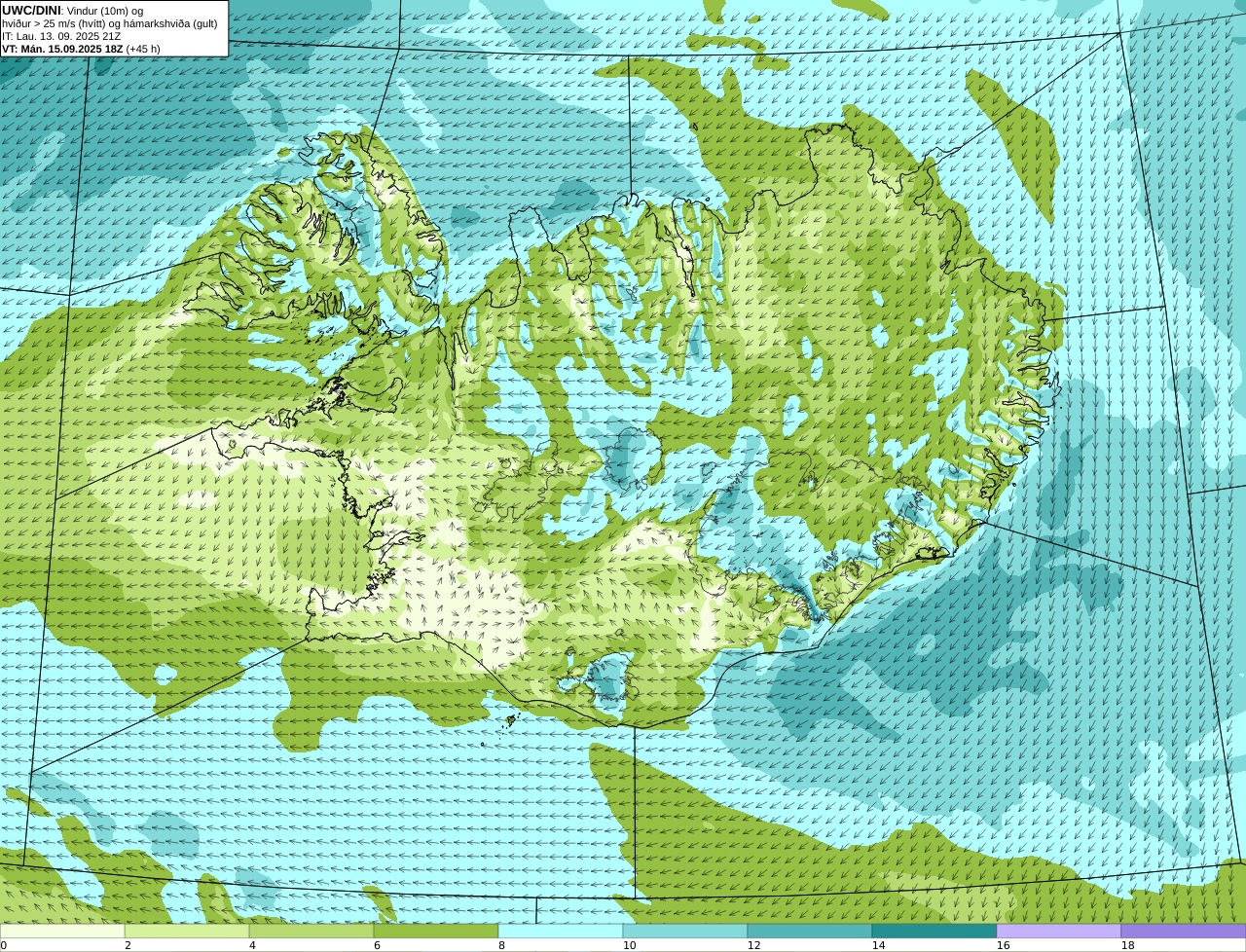The height and width of the screenshot is (952, 1246).
Task: Click the '10' label on the color scale
Action: [x=629, y=945]
